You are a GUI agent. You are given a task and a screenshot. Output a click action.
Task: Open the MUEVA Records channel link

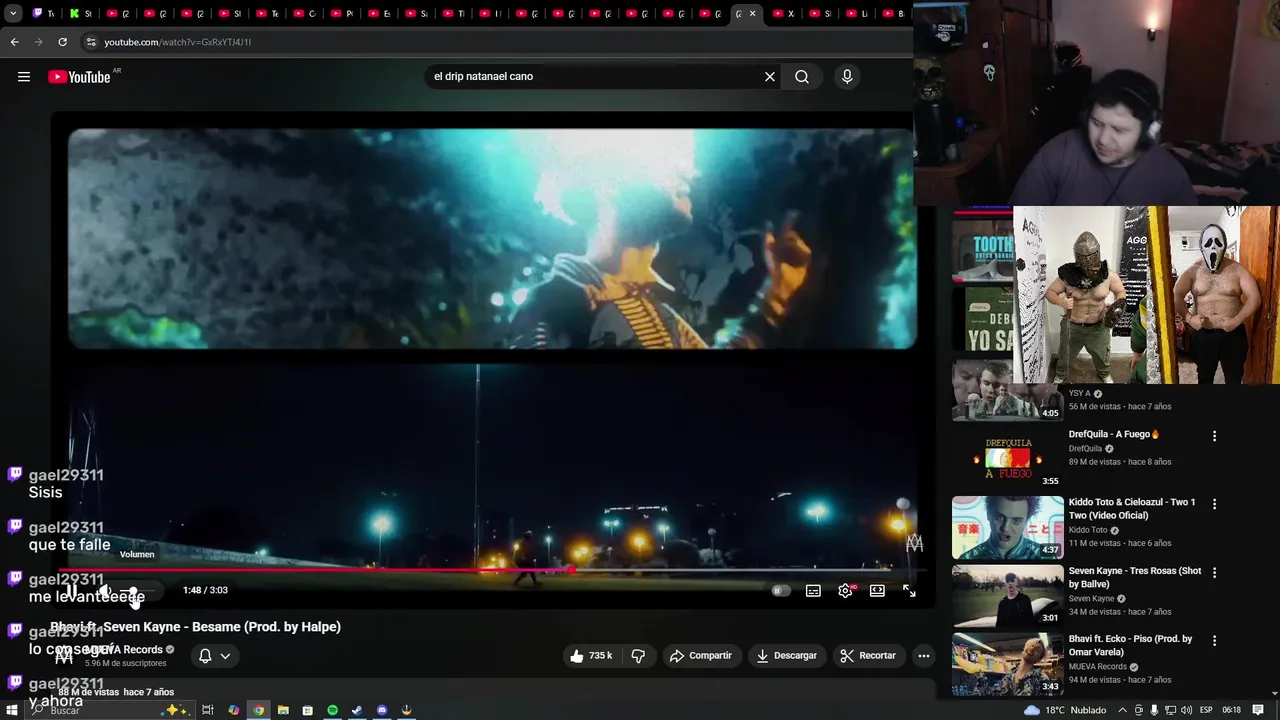[x=122, y=650]
